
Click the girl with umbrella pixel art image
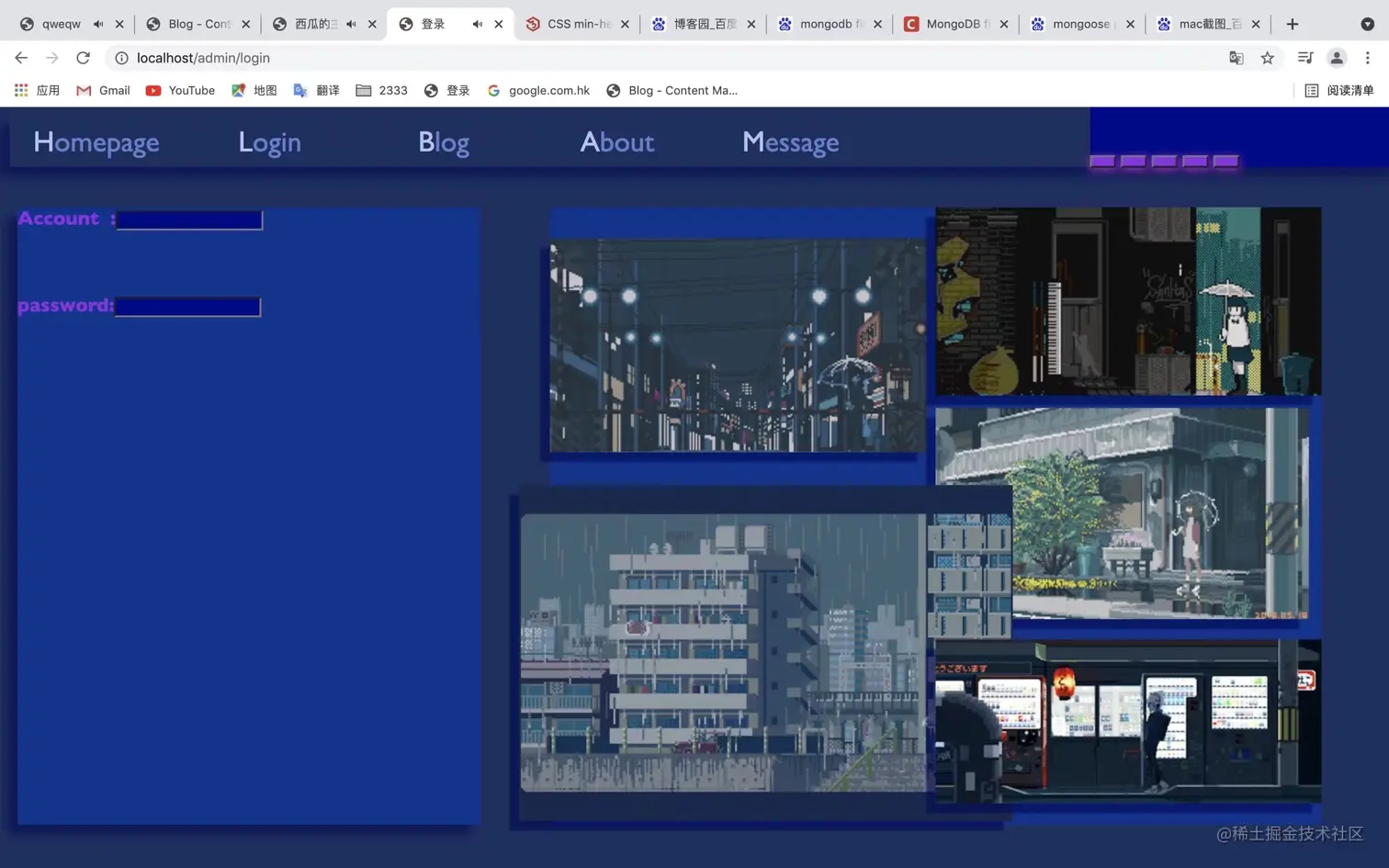click(1128, 301)
